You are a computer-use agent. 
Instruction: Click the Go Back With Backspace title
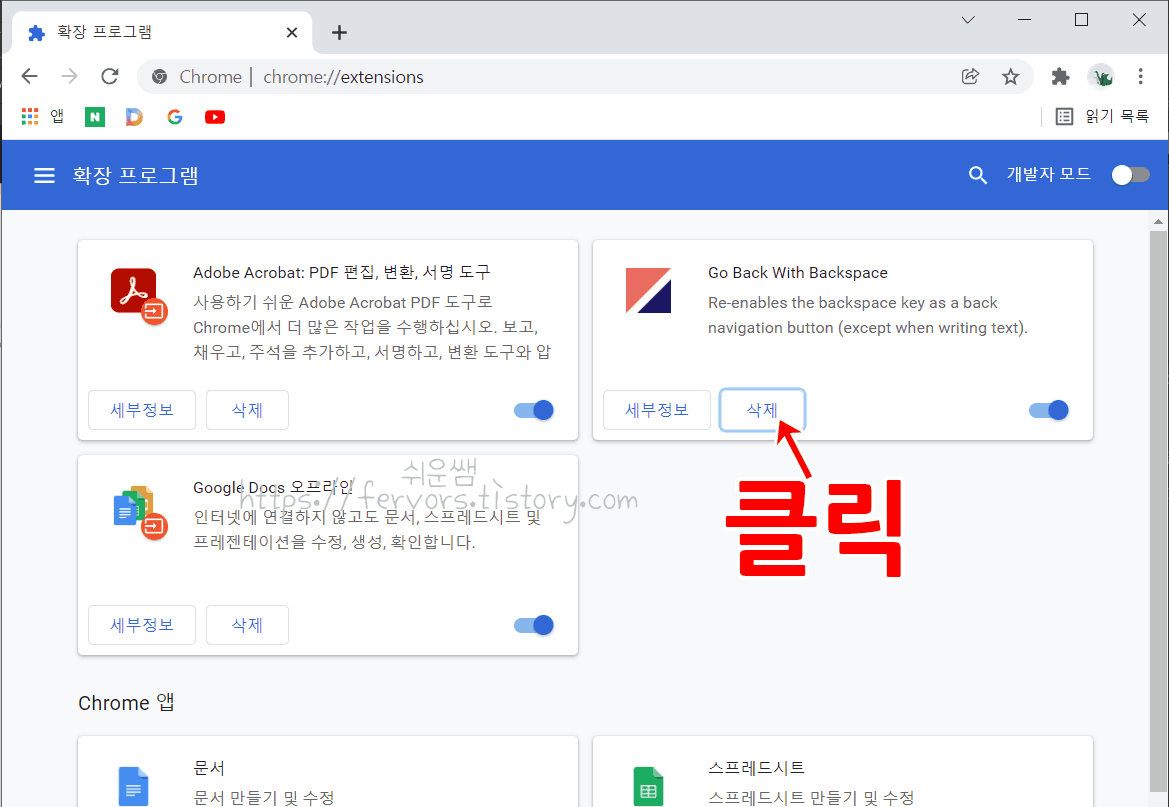pyautogui.click(x=798, y=273)
